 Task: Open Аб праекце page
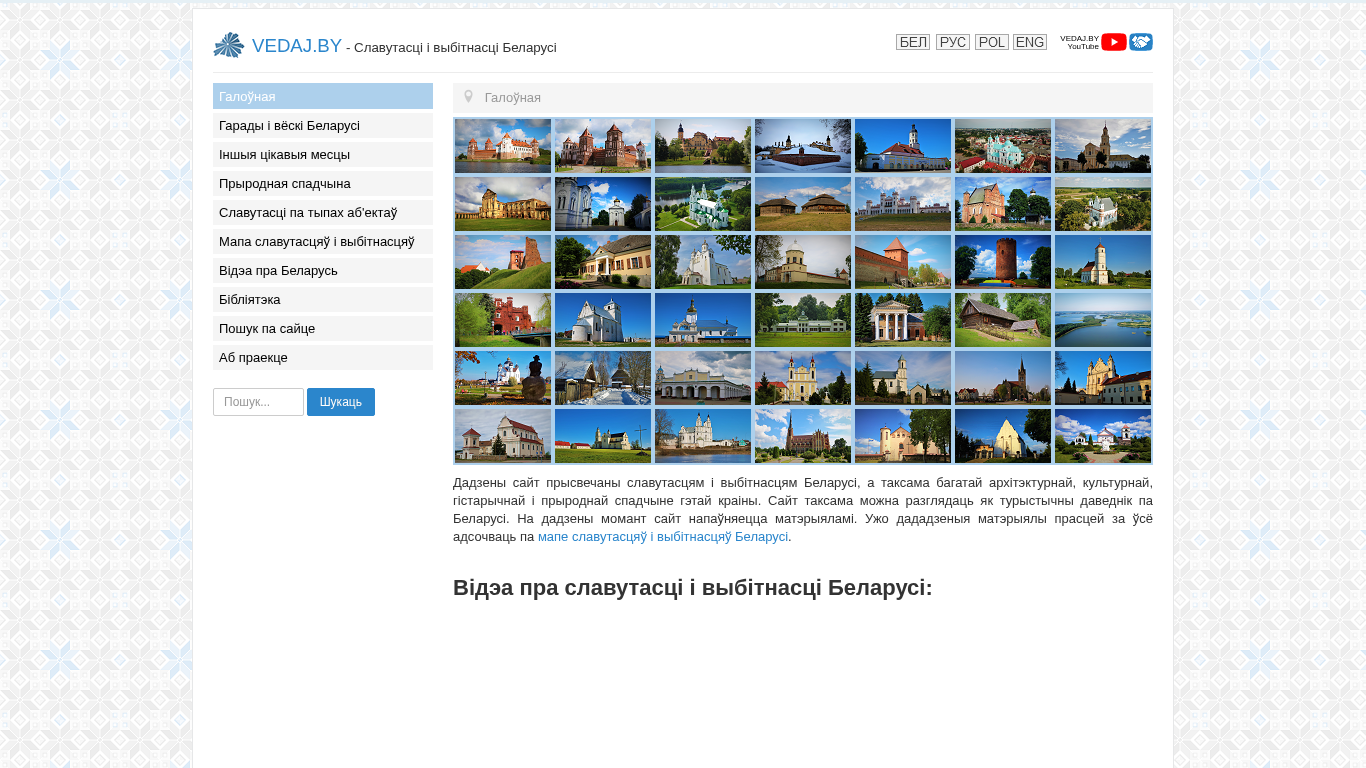[x=323, y=357]
